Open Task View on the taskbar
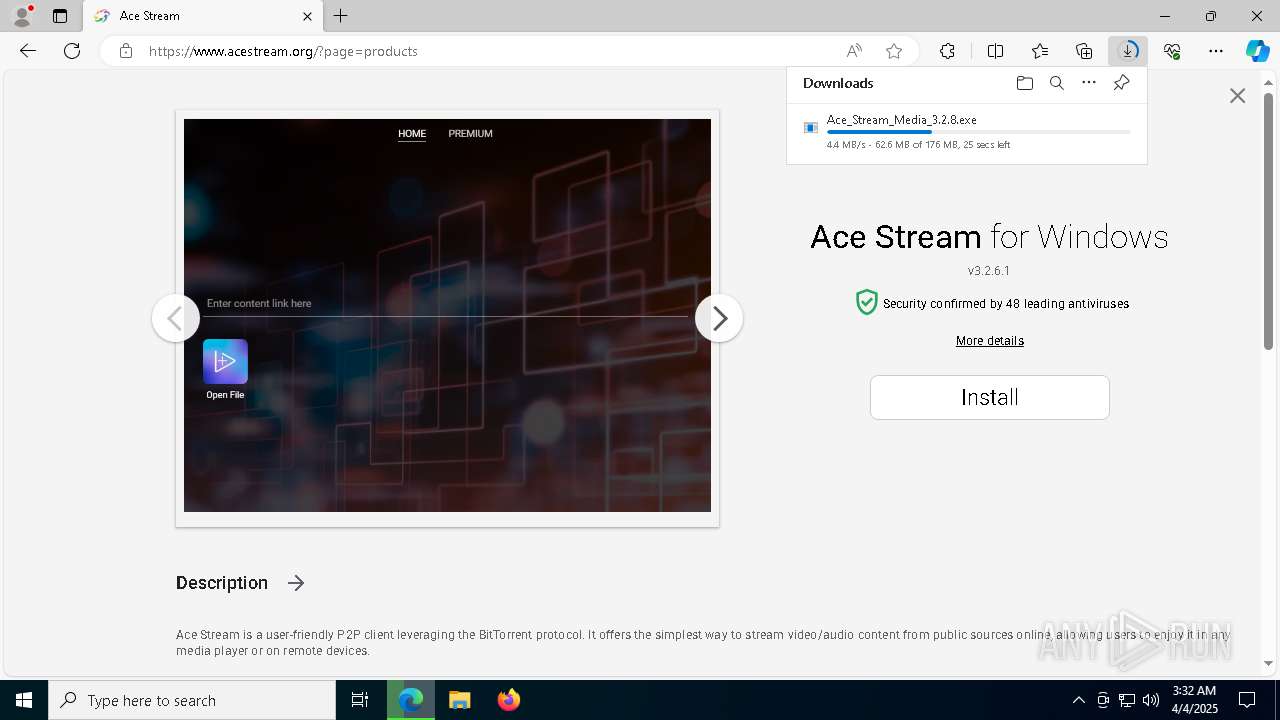 click(x=360, y=700)
